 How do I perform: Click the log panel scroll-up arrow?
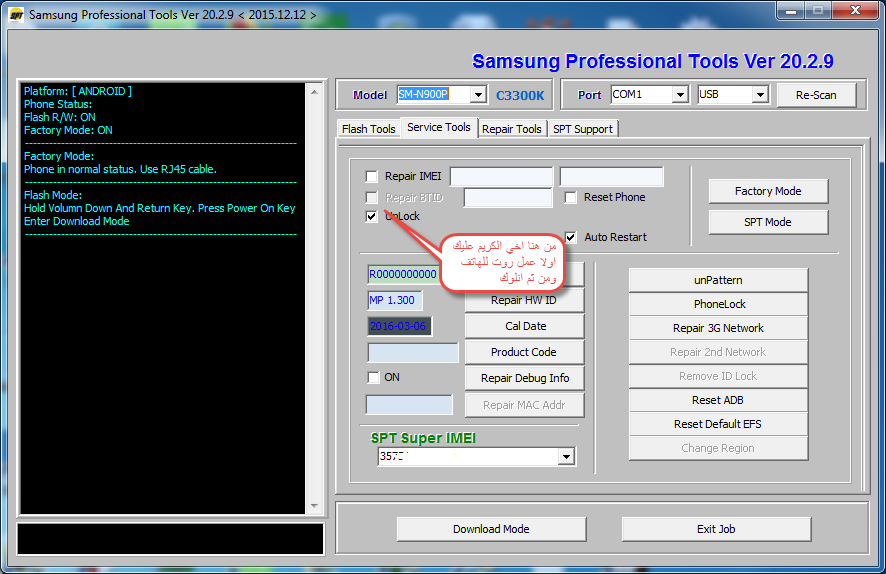(315, 92)
